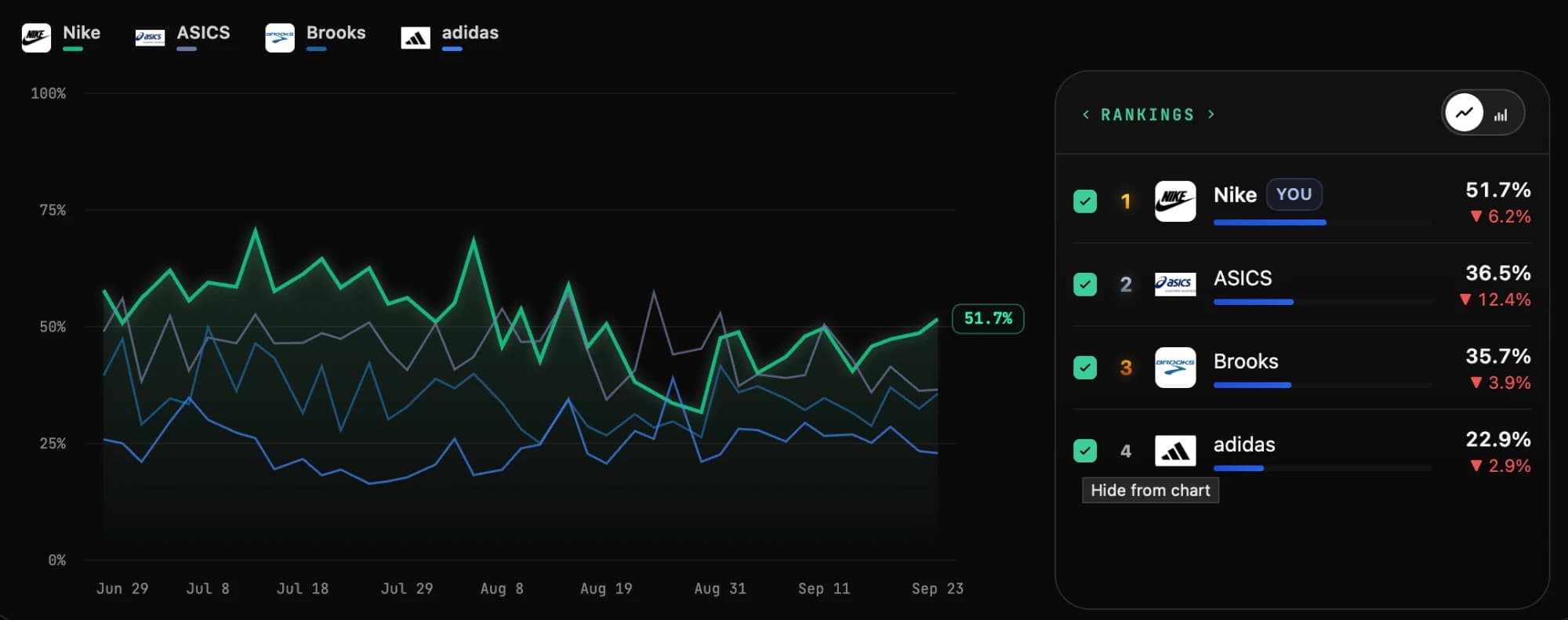
Task: Click the adidas name in rankings
Action: 1244,444
